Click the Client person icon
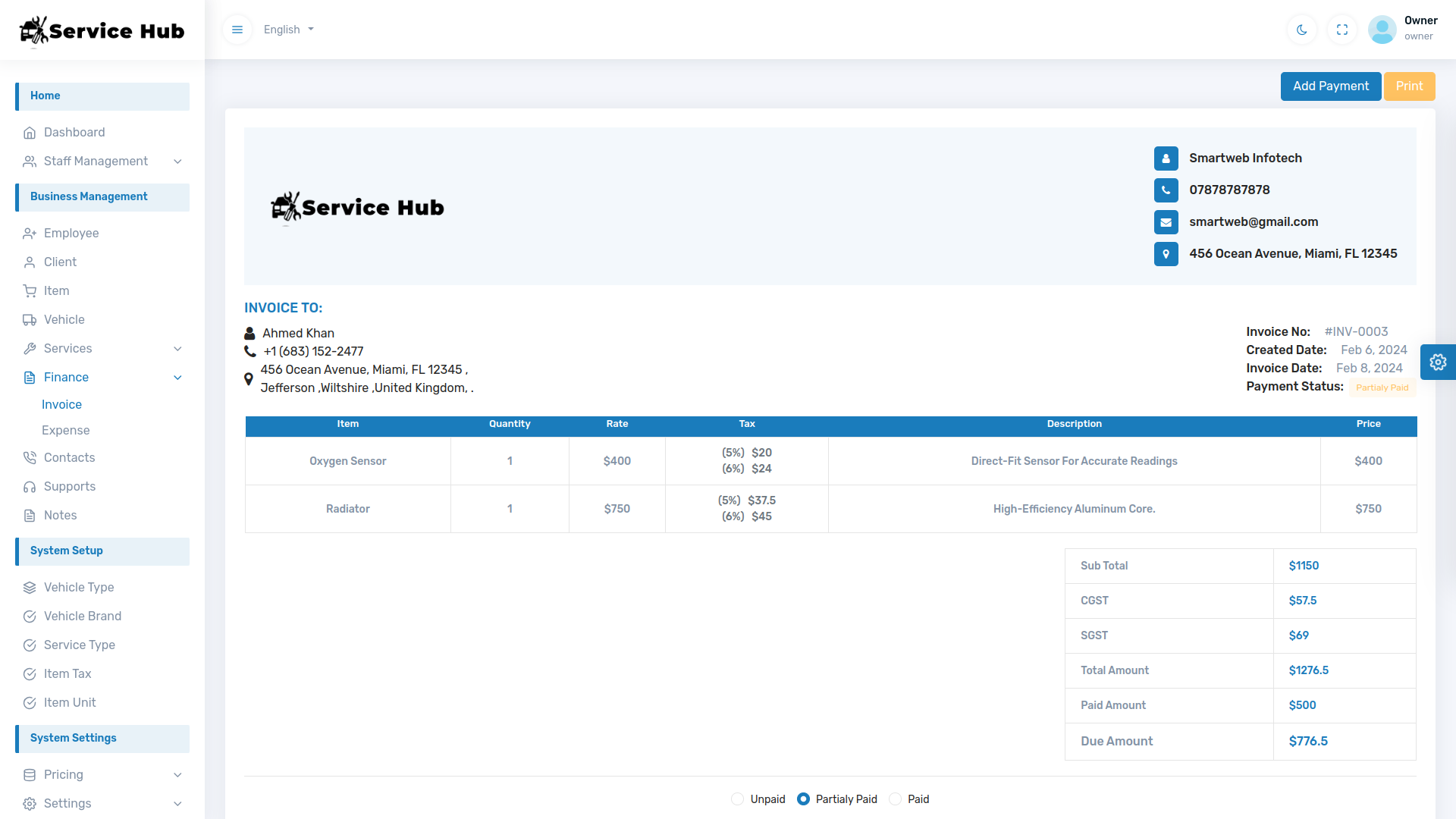The image size is (1456, 819). point(30,262)
